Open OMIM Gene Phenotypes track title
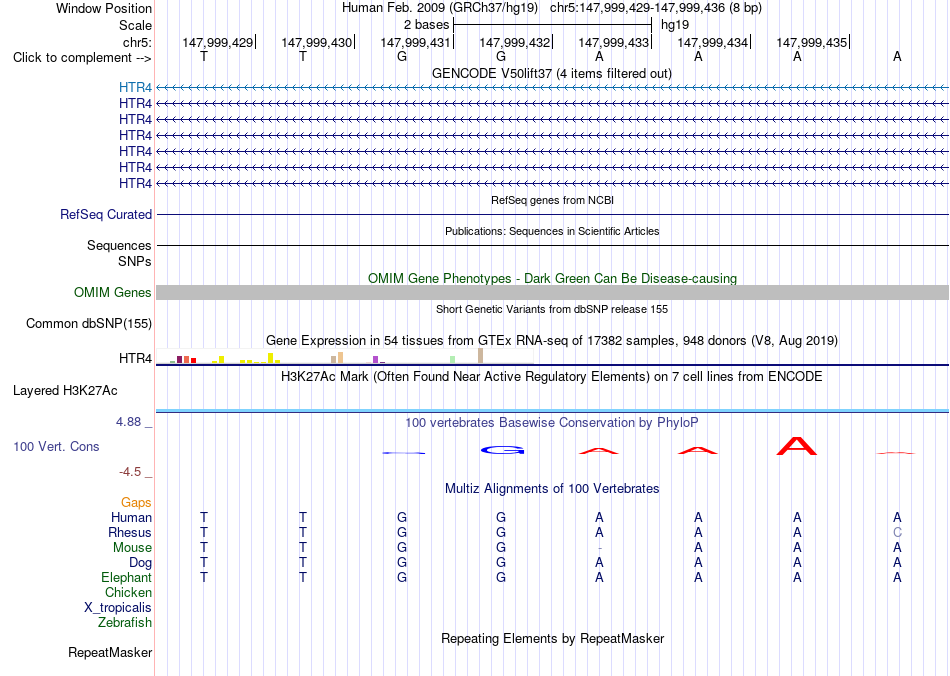The image size is (950, 676). coord(552,278)
